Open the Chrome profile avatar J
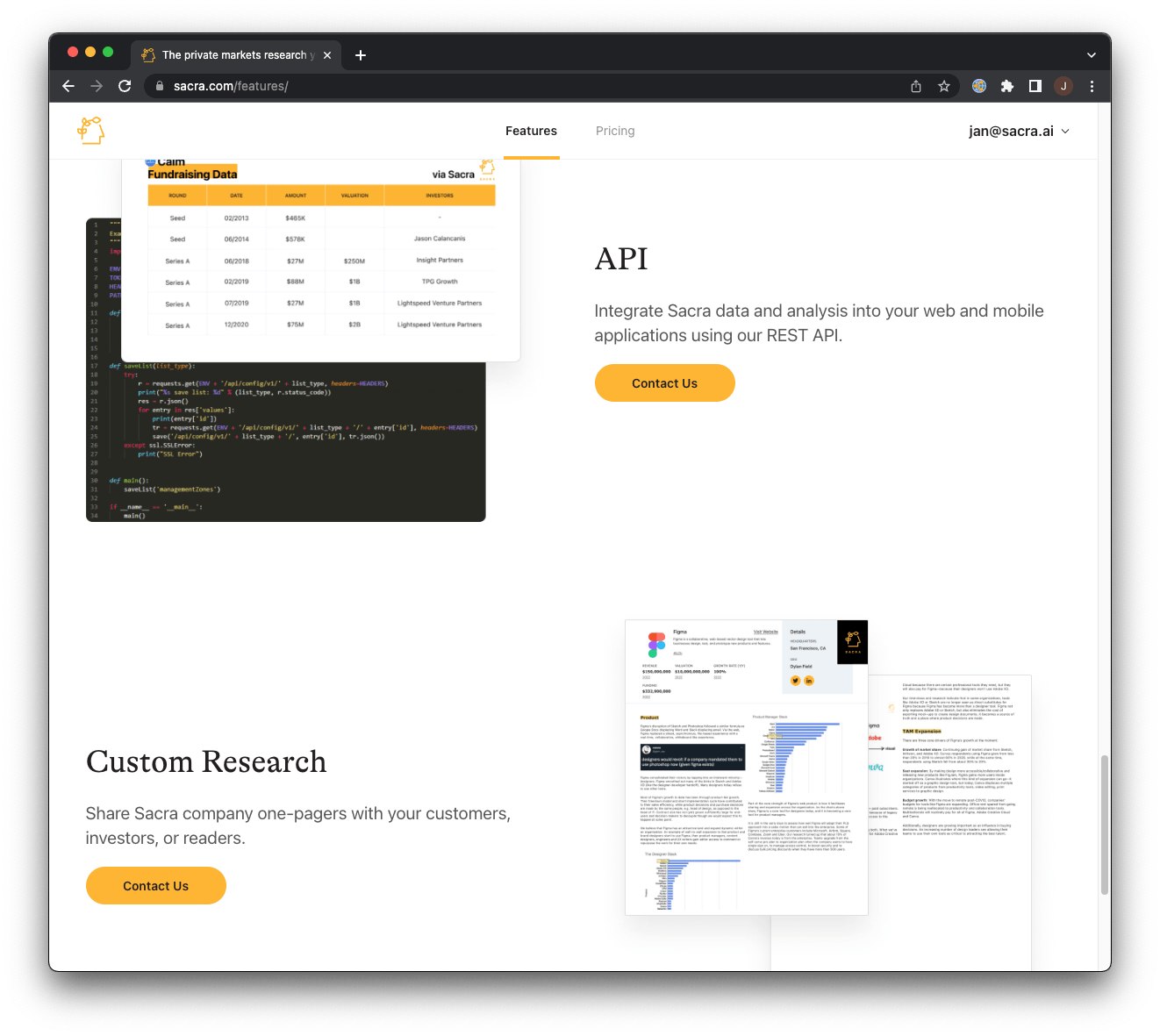This screenshot has height=1036, width=1160. pos(1063,86)
